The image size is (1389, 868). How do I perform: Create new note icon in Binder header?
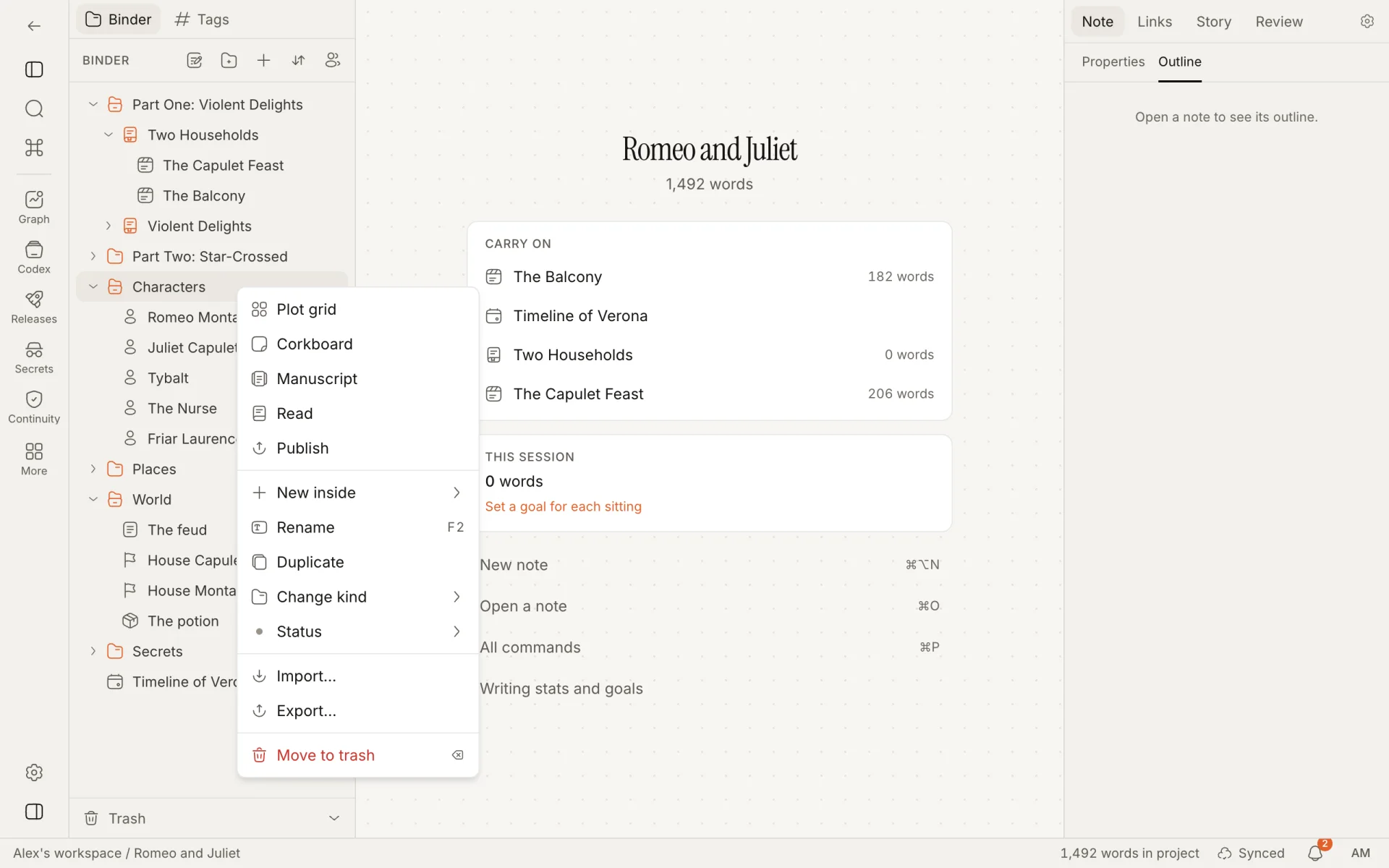pyautogui.click(x=194, y=61)
